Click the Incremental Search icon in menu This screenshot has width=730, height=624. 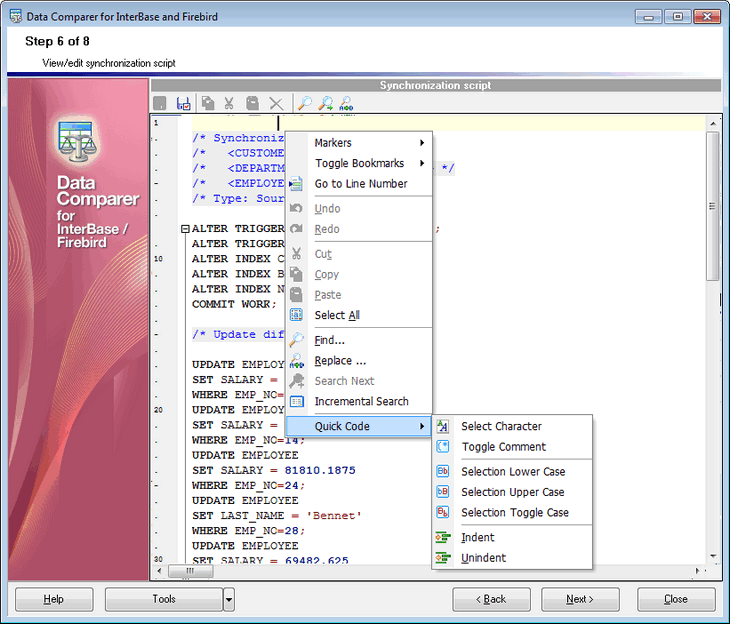(x=297, y=401)
